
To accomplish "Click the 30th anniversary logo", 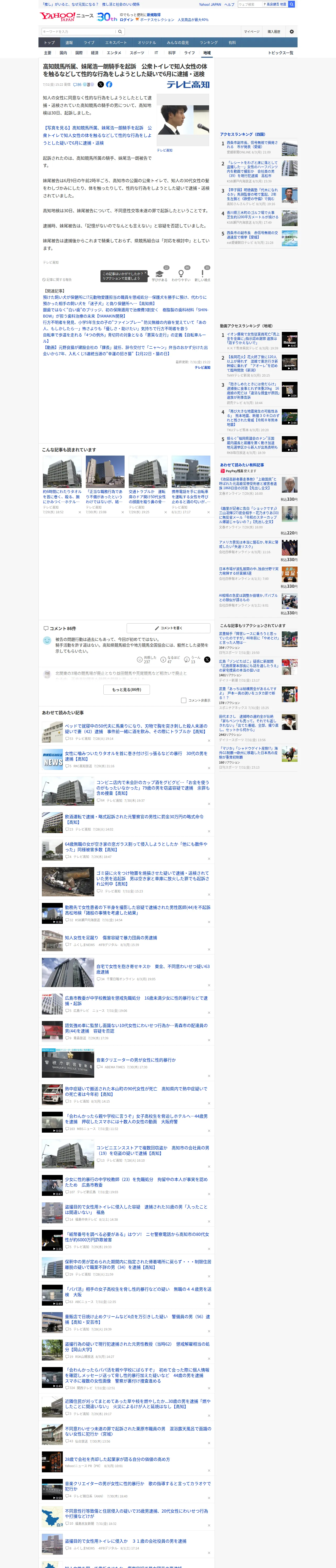I will [x=107, y=17].
